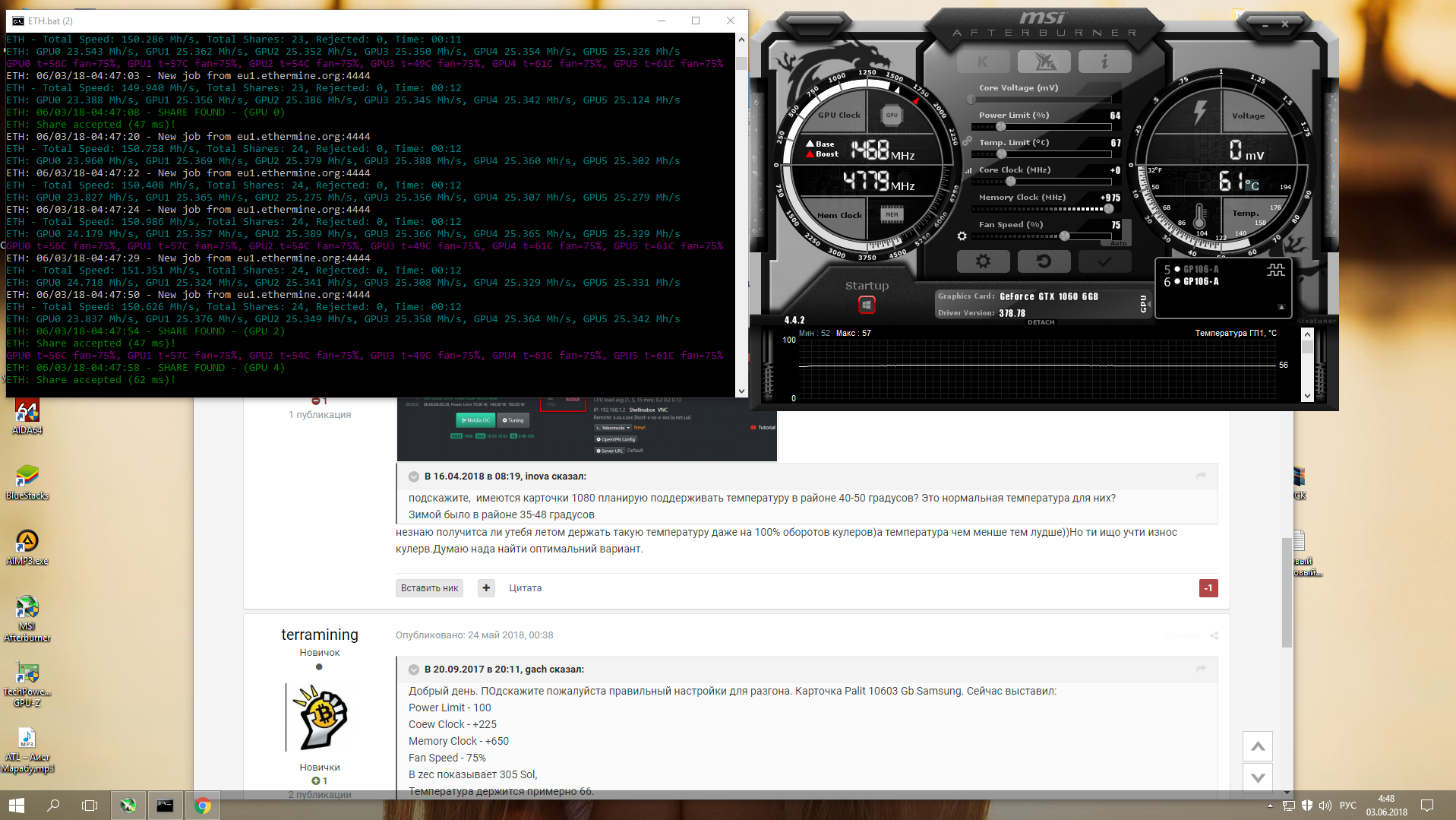Switch to Chrome on the taskbar
Image resolution: width=1456 pixels, height=820 pixels.
pyautogui.click(x=202, y=806)
